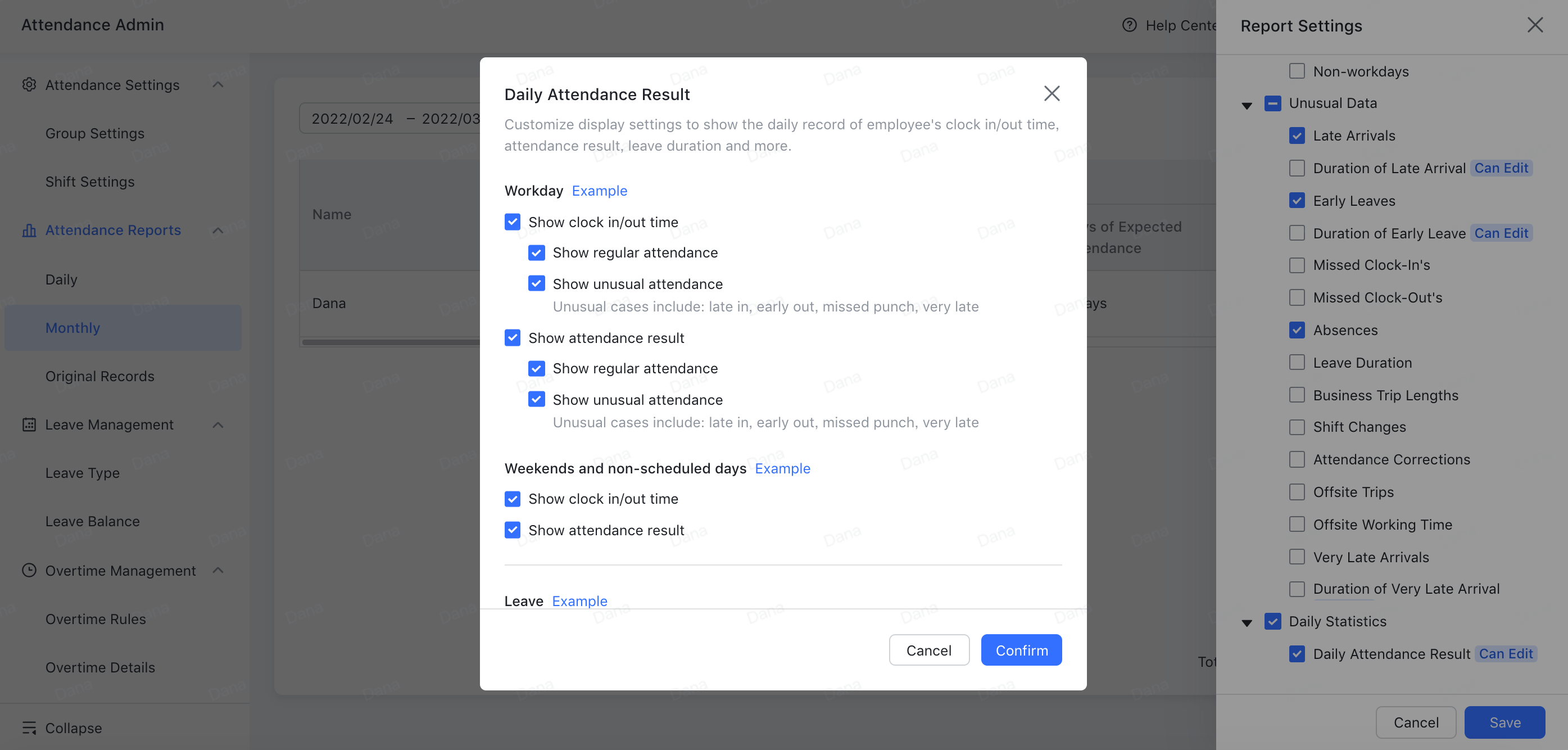Enable the Missed Clock-In's checkbox

click(x=1297, y=265)
